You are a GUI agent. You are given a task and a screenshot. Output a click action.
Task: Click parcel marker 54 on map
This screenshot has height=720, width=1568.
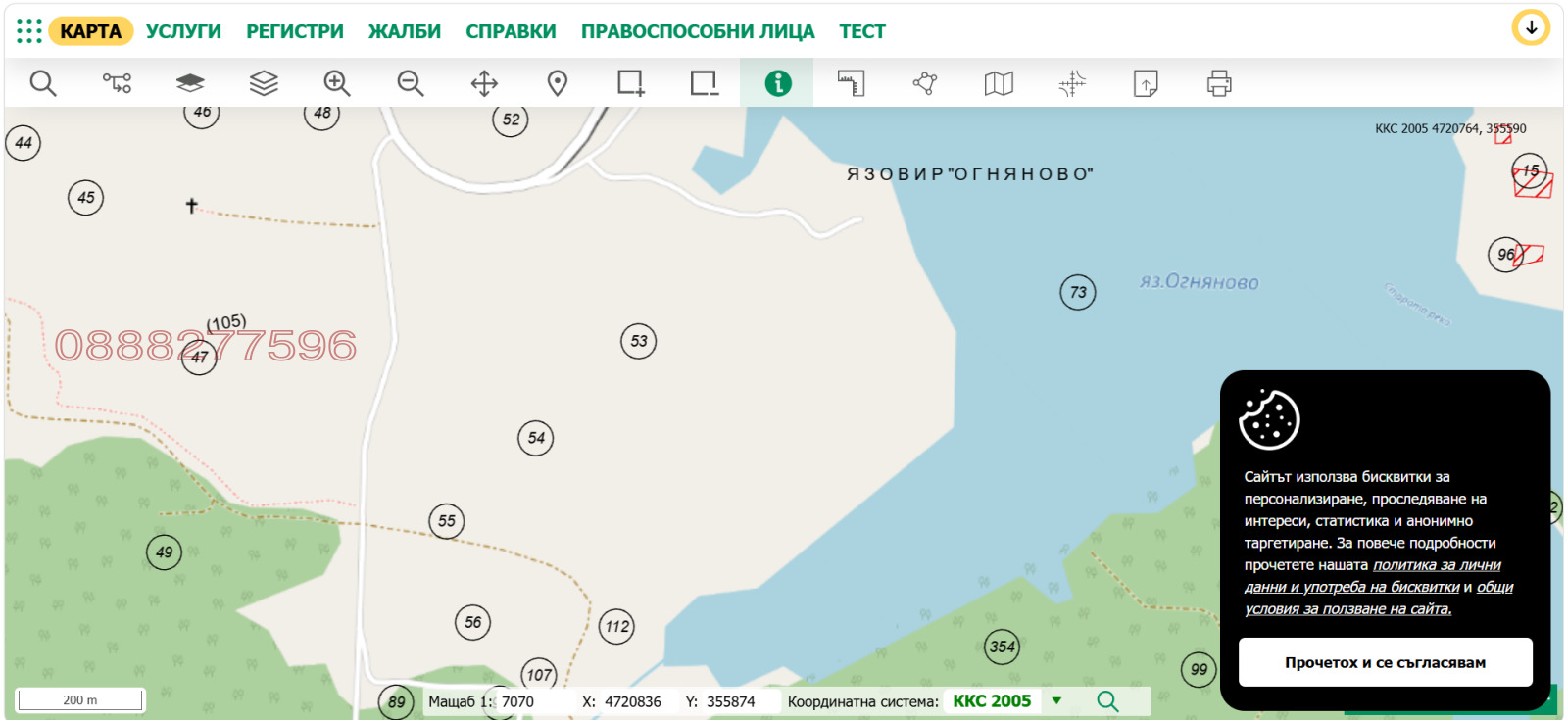pyautogui.click(x=536, y=438)
